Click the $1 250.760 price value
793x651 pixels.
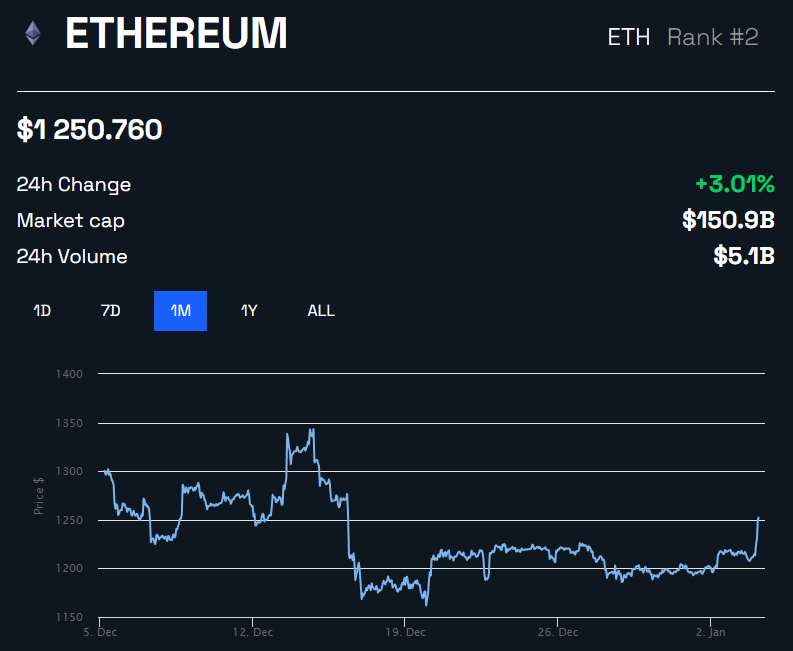(x=90, y=129)
